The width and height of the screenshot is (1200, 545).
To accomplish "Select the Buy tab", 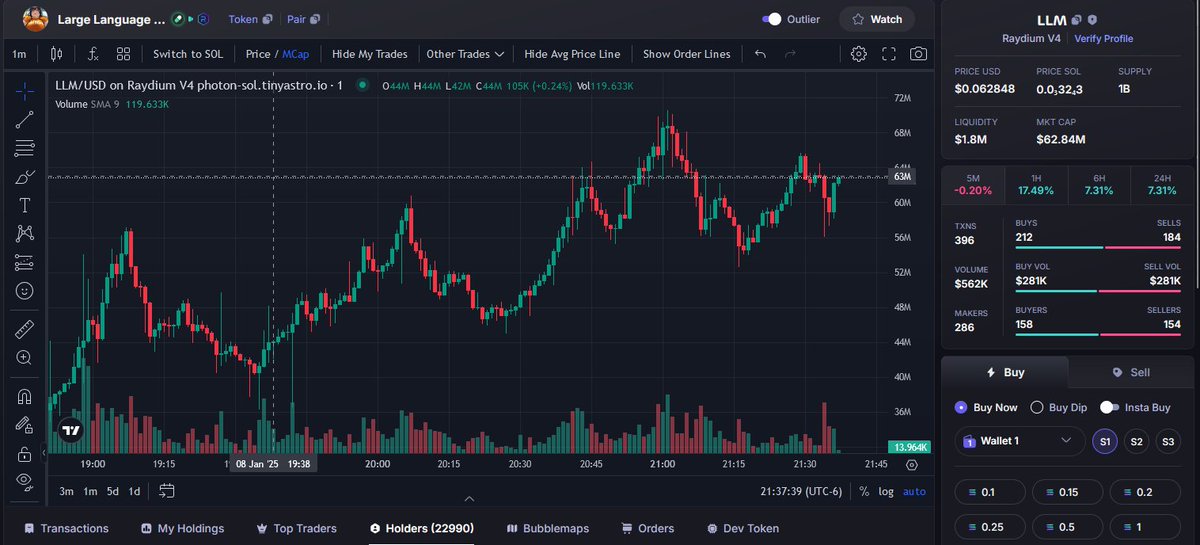I will pos(1005,372).
